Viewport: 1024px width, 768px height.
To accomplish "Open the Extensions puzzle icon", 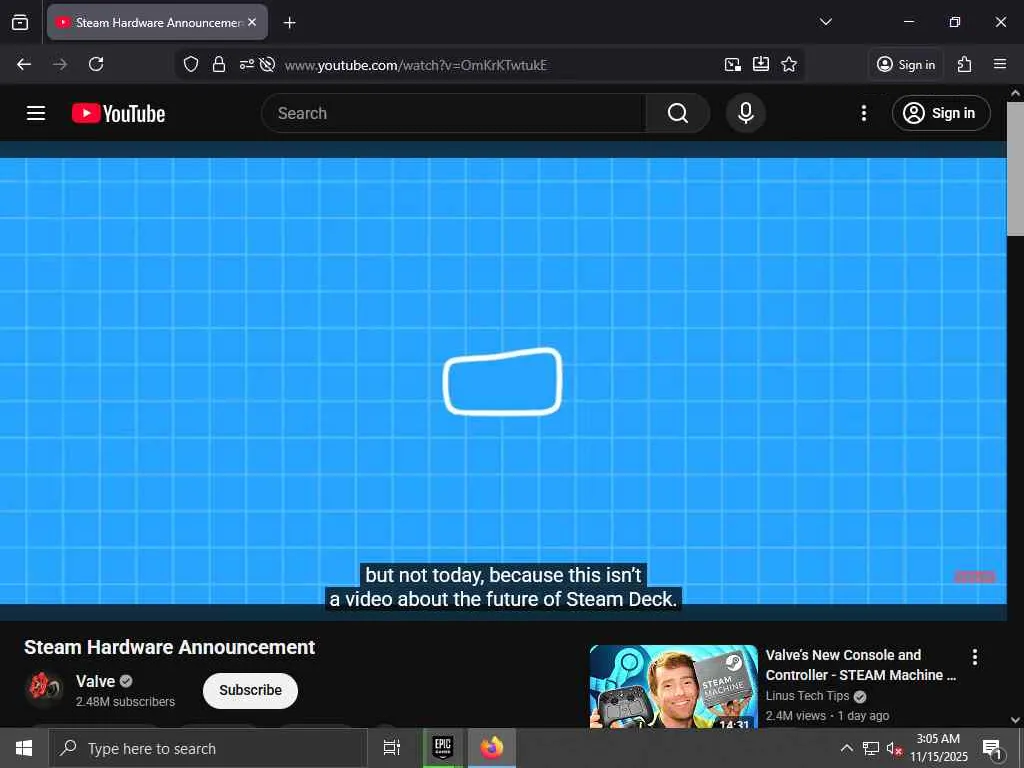I will [964, 64].
